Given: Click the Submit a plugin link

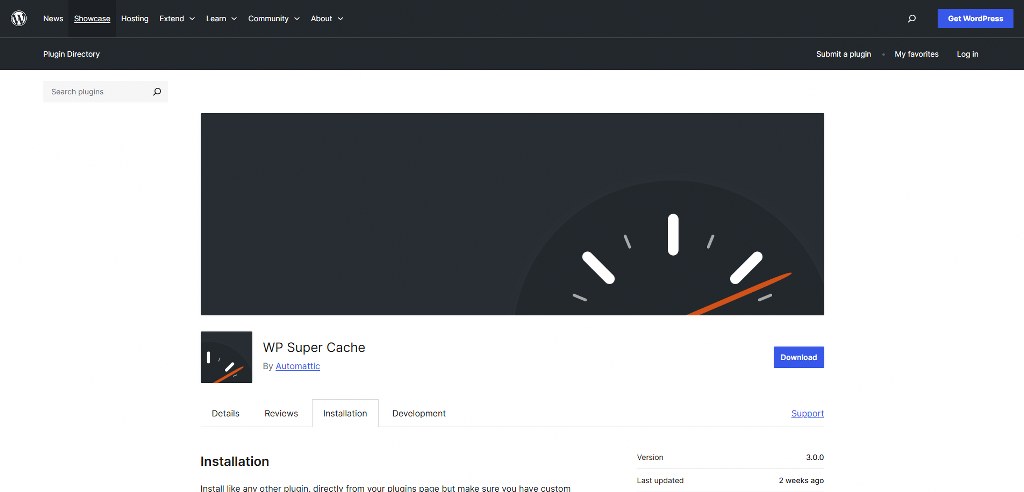Looking at the screenshot, I should coord(843,54).
